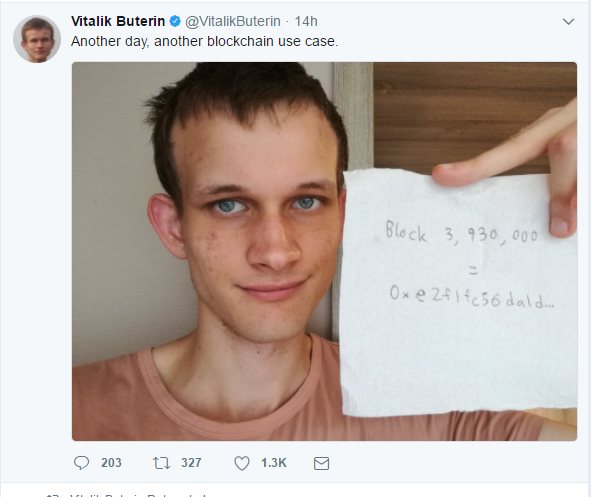Image resolution: width=591 pixels, height=497 pixels.
Task: Click the @VitalikButerin handle
Action: [233, 21]
